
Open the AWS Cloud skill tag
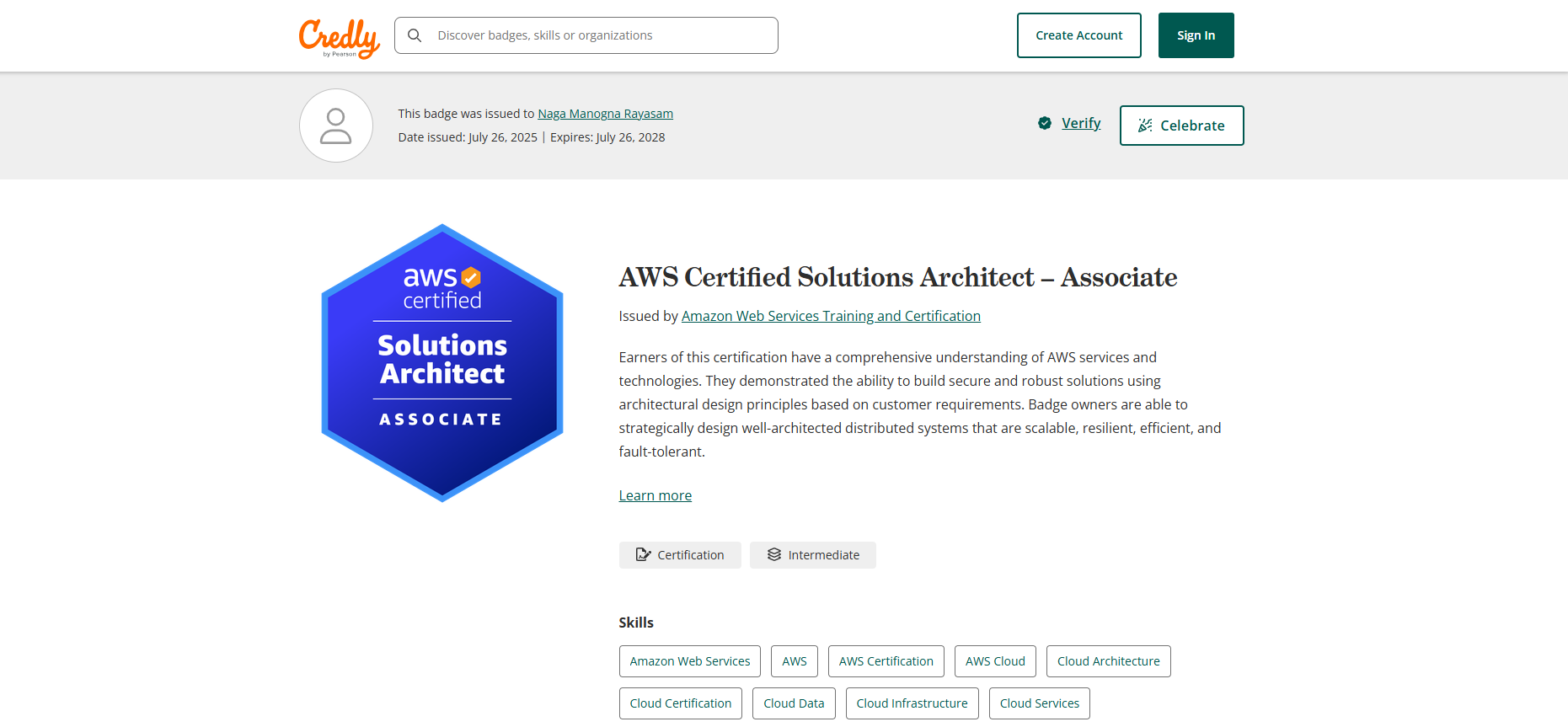(995, 661)
